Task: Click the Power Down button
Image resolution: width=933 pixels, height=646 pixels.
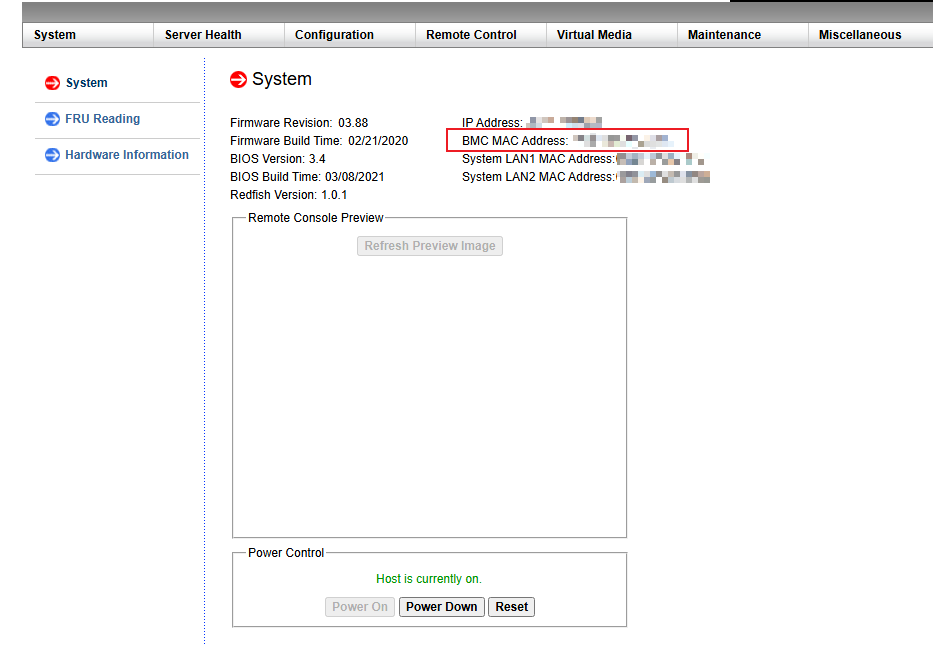Action: pos(441,607)
